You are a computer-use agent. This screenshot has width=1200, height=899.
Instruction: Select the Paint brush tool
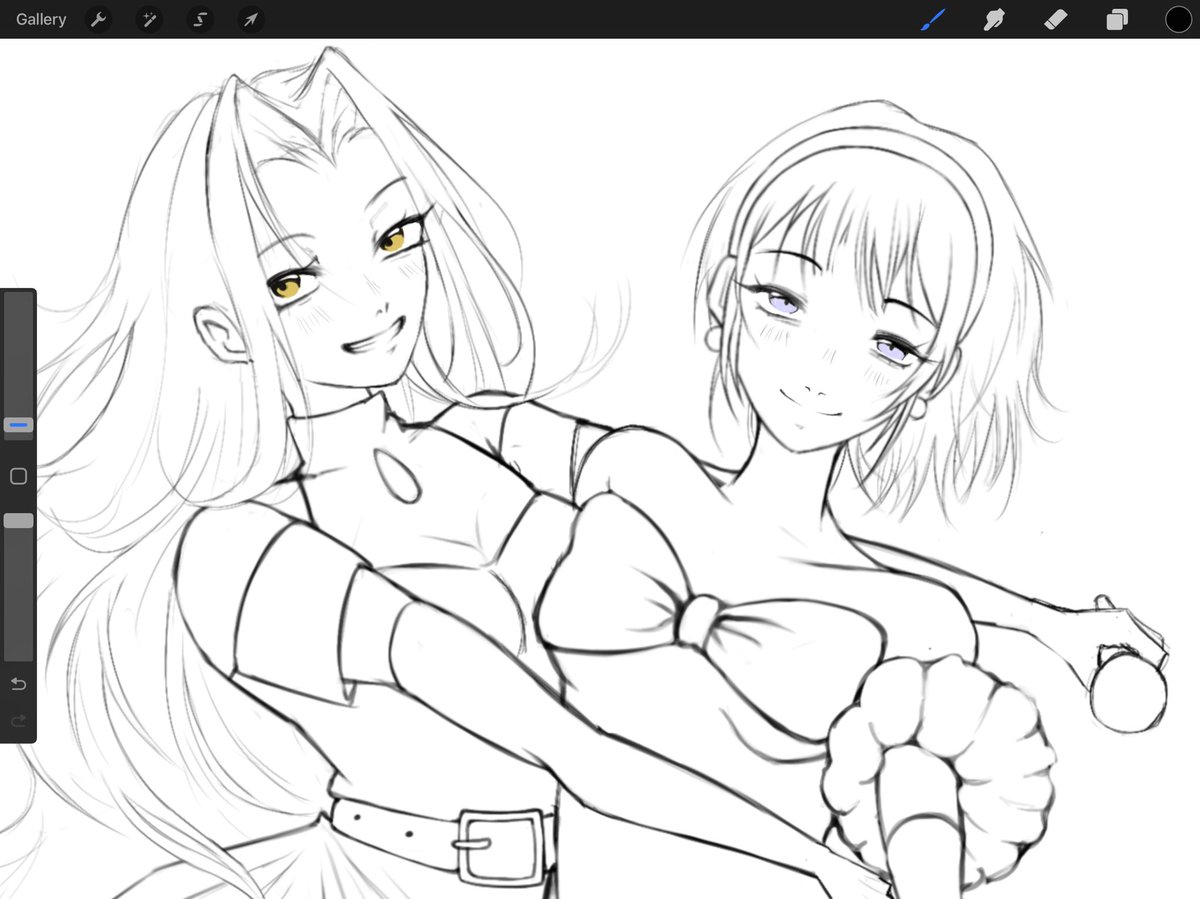pyautogui.click(x=933, y=19)
